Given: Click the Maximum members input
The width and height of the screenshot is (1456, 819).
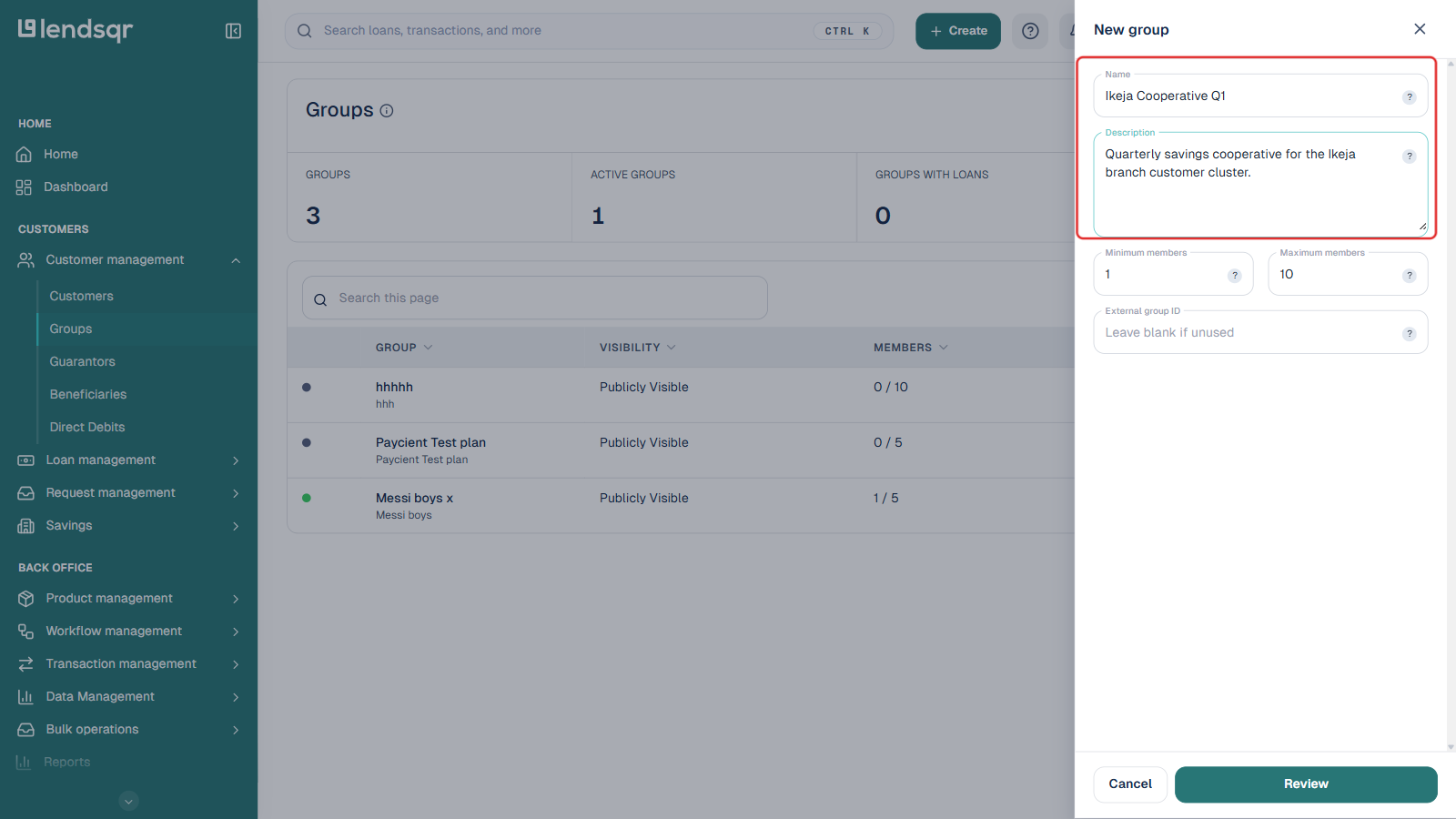Looking at the screenshot, I should tap(1348, 275).
